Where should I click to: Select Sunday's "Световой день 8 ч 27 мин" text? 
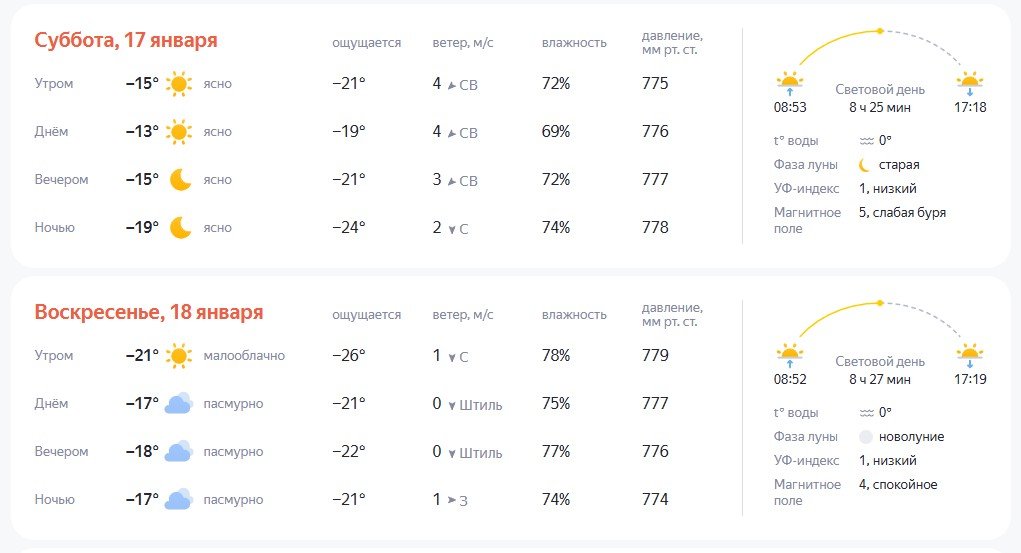(880, 370)
